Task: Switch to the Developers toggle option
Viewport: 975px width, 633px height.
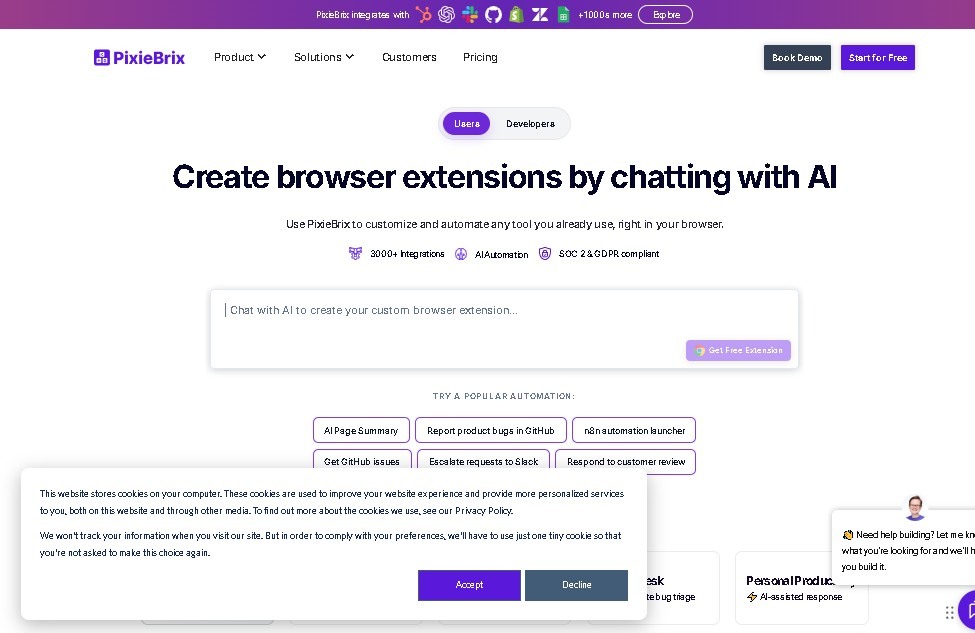Action: pyautogui.click(x=530, y=124)
